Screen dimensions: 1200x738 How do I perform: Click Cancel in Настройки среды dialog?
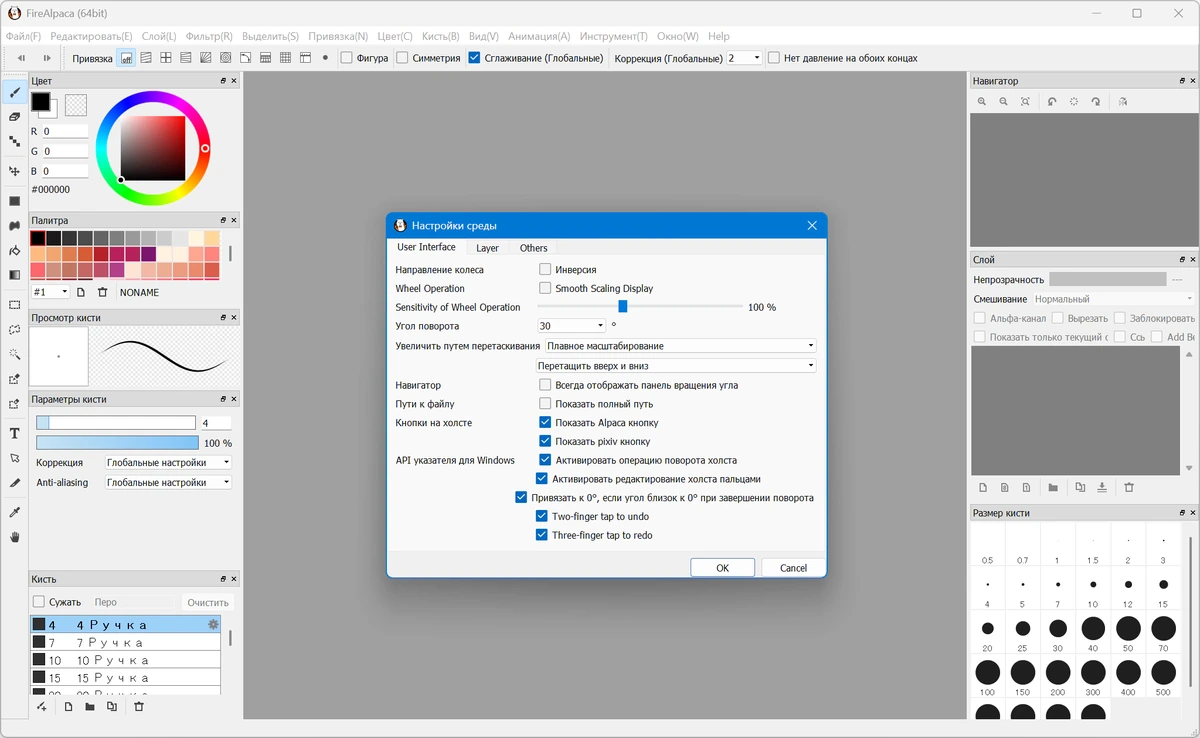pyautogui.click(x=793, y=567)
